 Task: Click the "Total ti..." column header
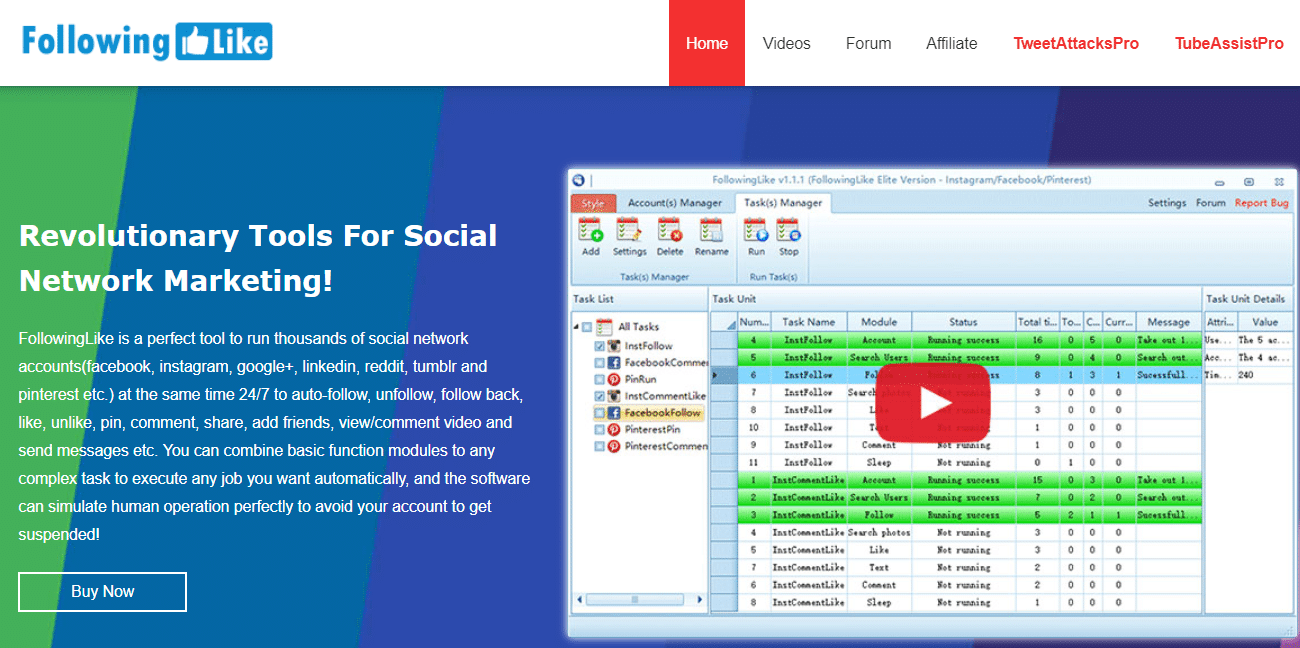[1037, 322]
